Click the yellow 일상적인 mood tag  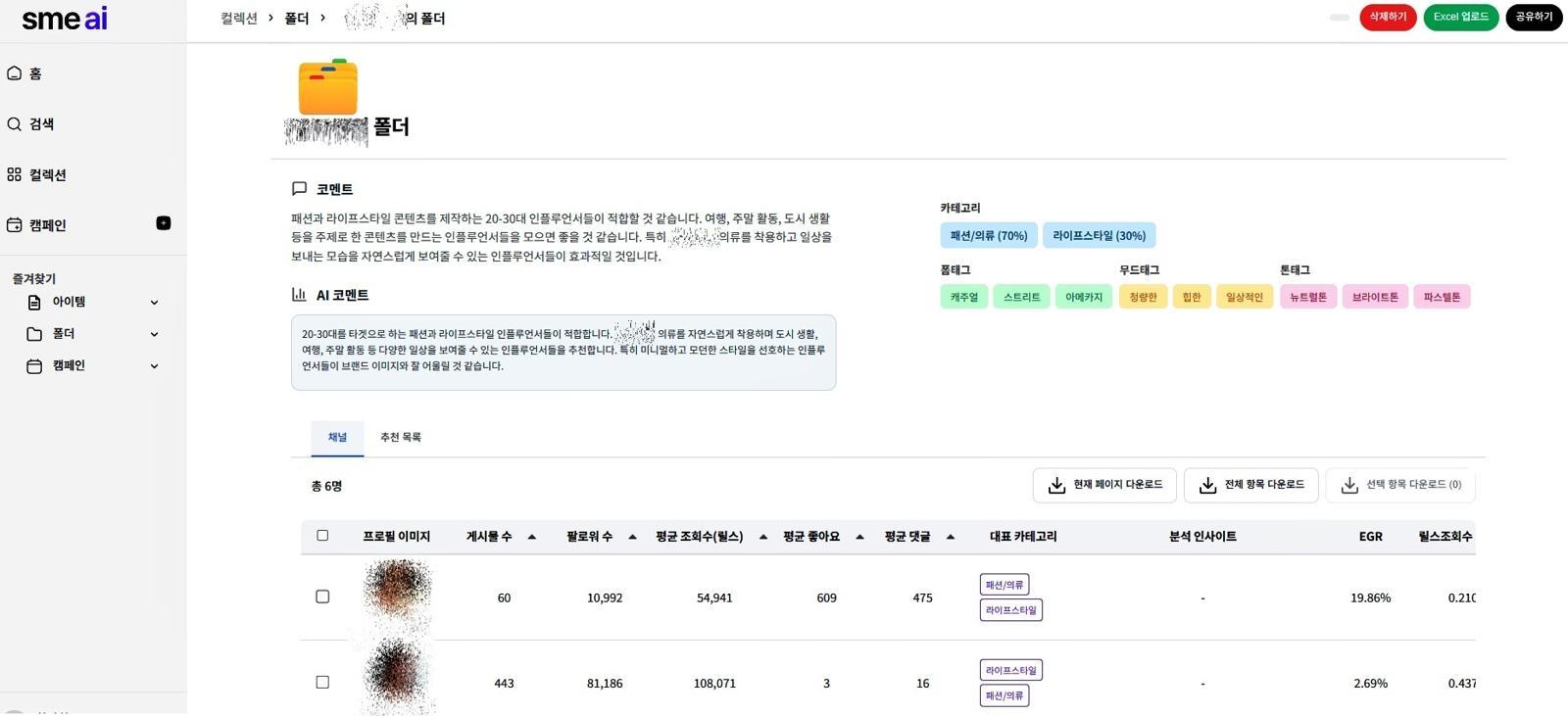click(1245, 297)
